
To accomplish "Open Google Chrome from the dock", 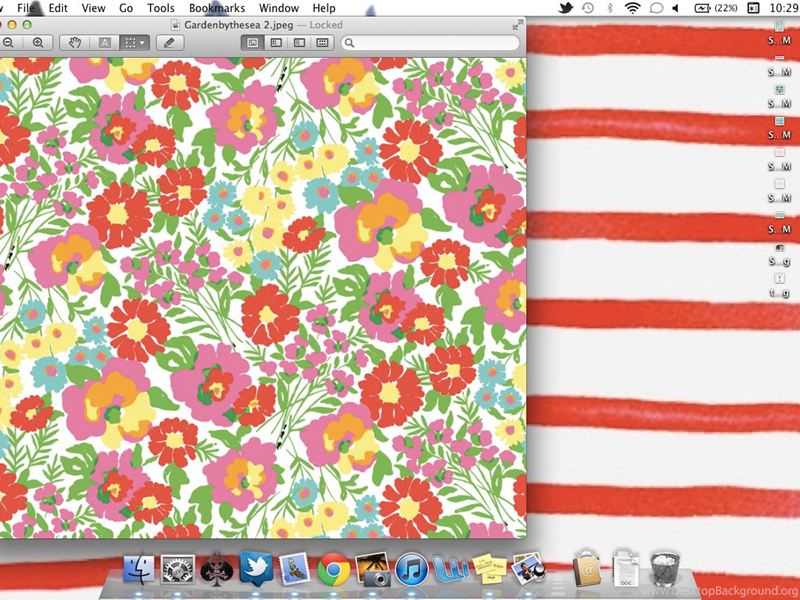I will tap(333, 570).
